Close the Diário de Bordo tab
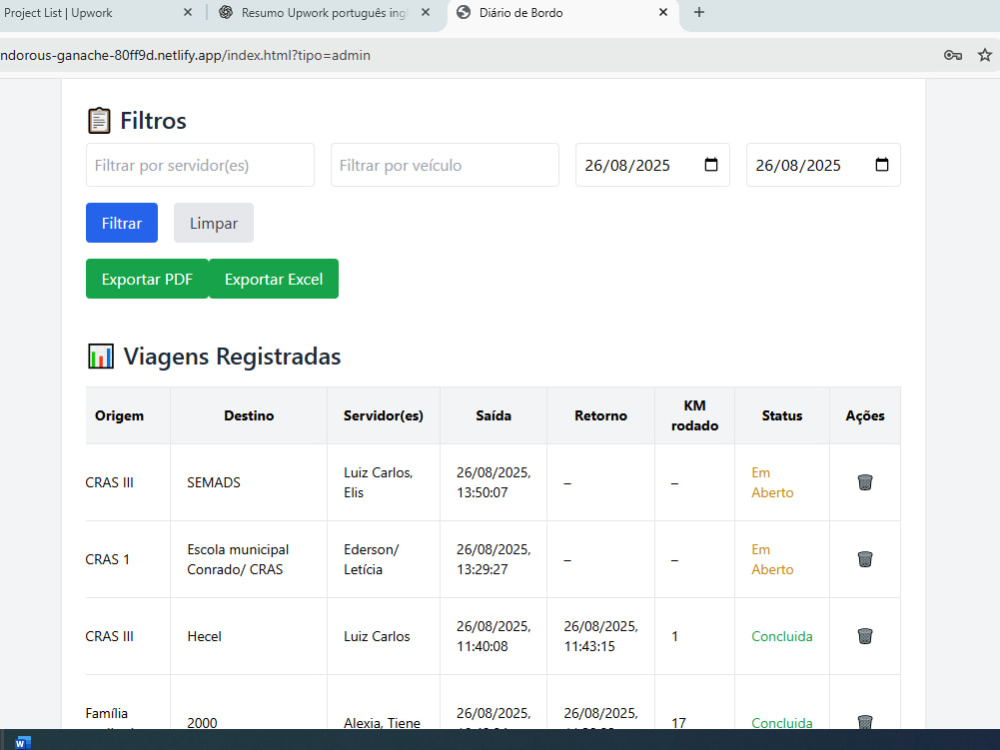Viewport: 1000px width, 750px height. pyautogui.click(x=663, y=12)
